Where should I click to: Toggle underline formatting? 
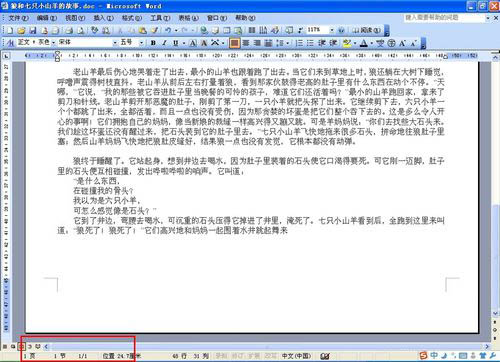175,43
